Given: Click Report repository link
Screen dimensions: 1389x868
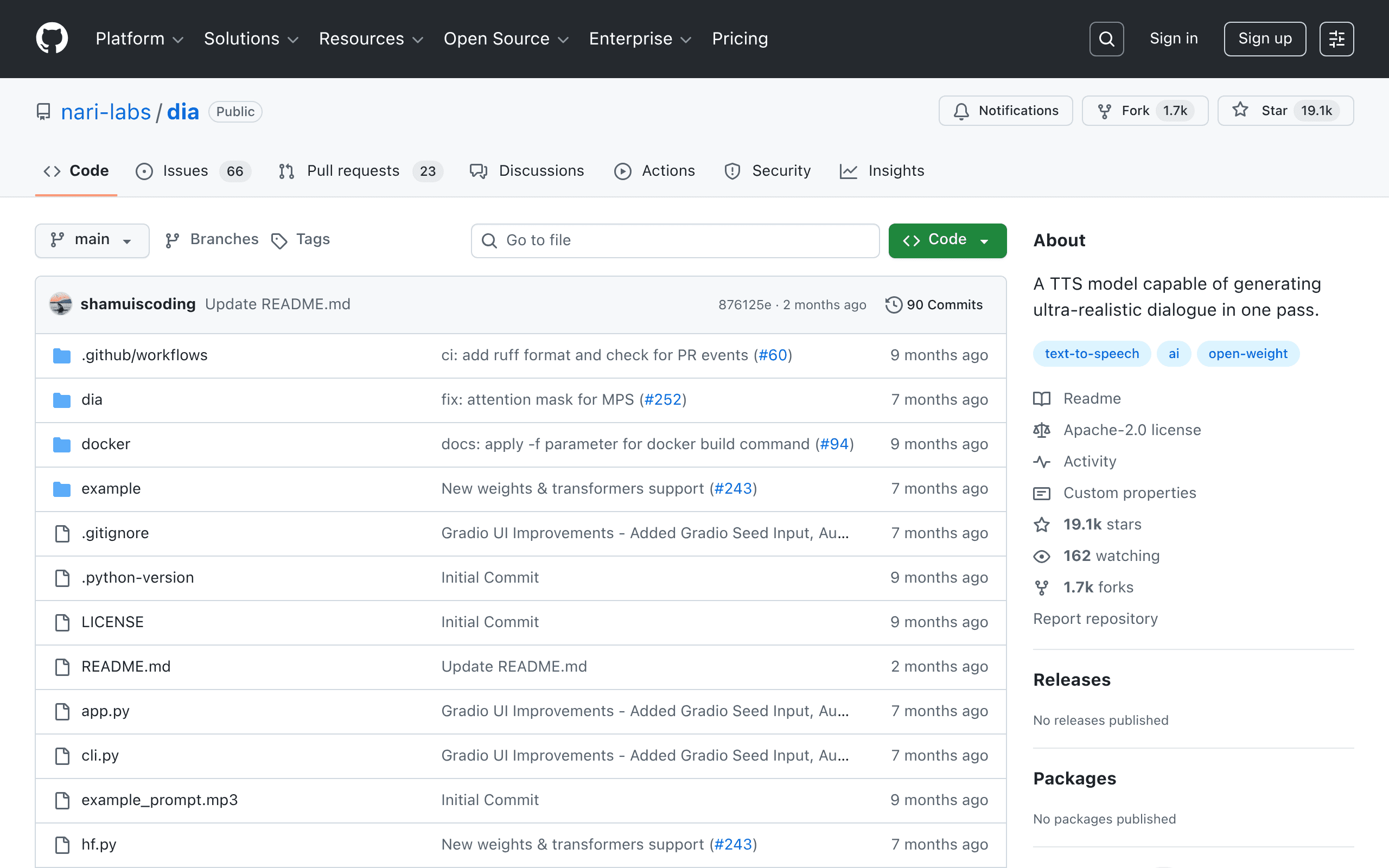Looking at the screenshot, I should pos(1095,619).
